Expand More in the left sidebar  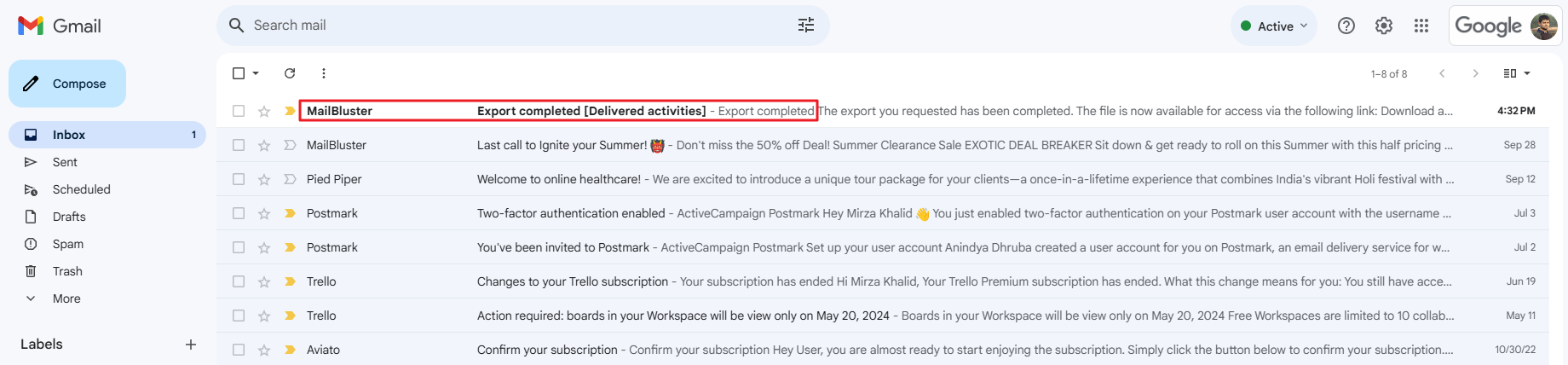[x=66, y=298]
